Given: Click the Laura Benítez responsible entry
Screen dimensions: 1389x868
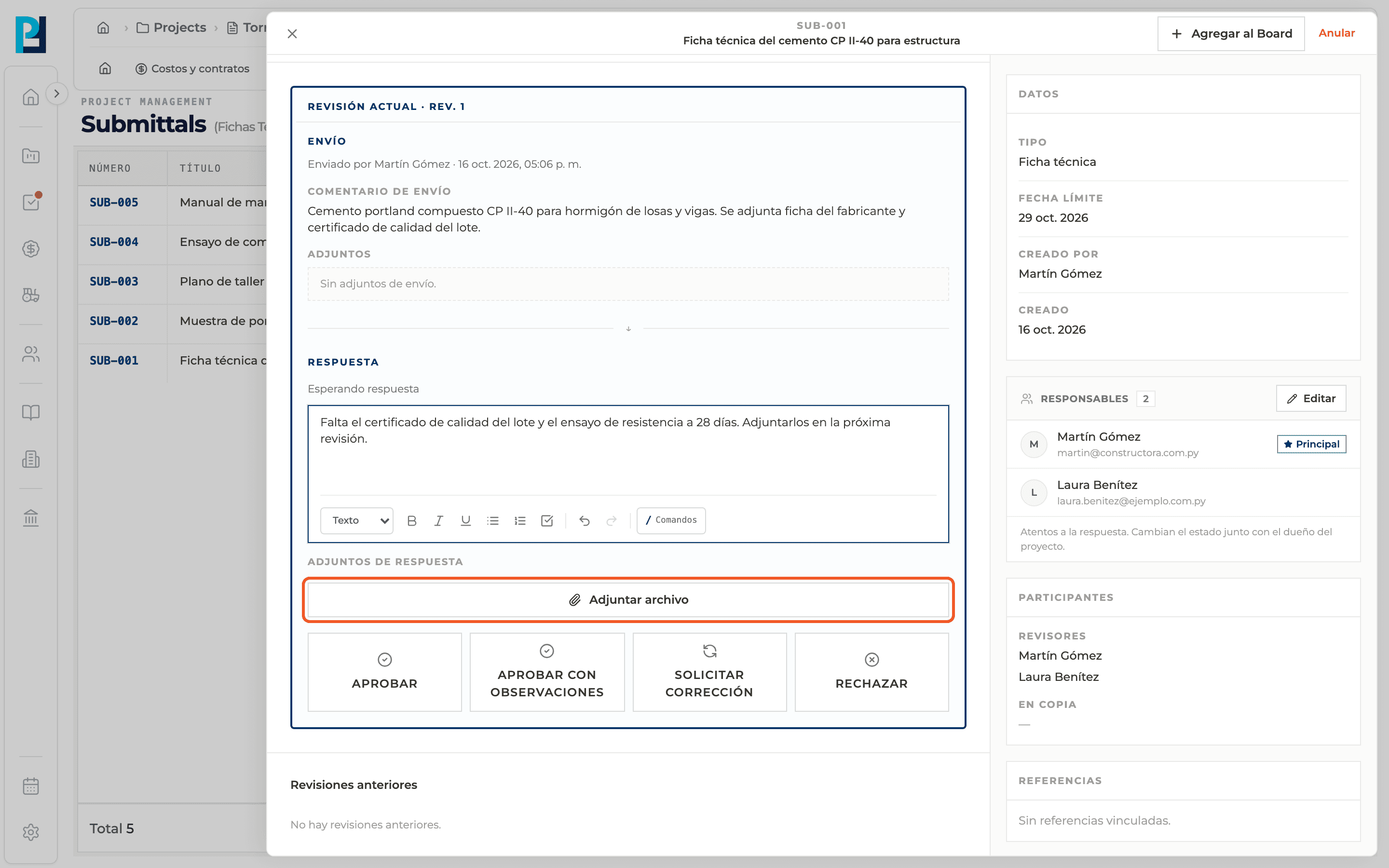Looking at the screenshot, I should (x=1183, y=492).
